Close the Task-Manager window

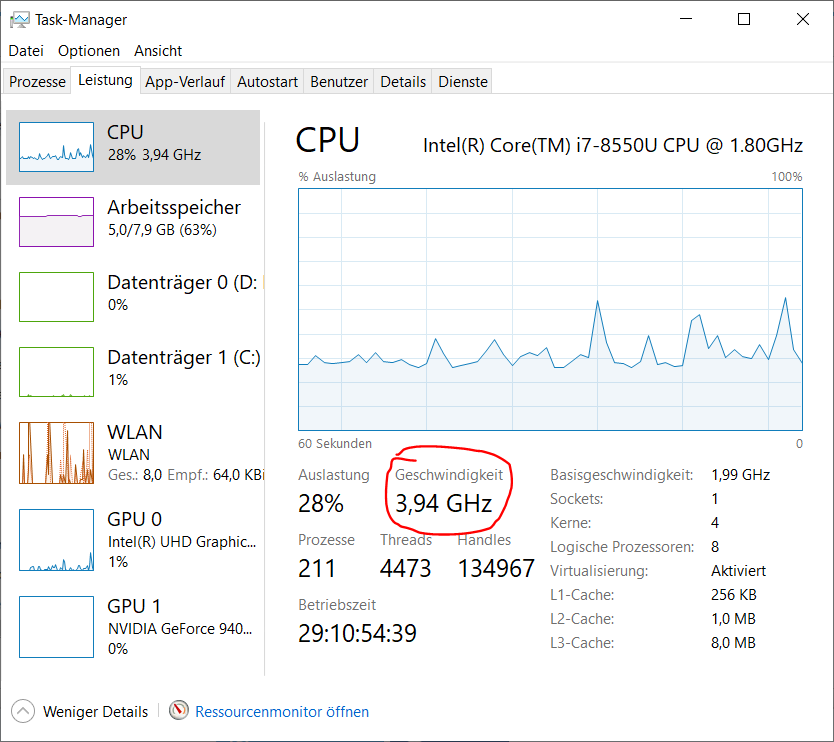pos(803,19)
